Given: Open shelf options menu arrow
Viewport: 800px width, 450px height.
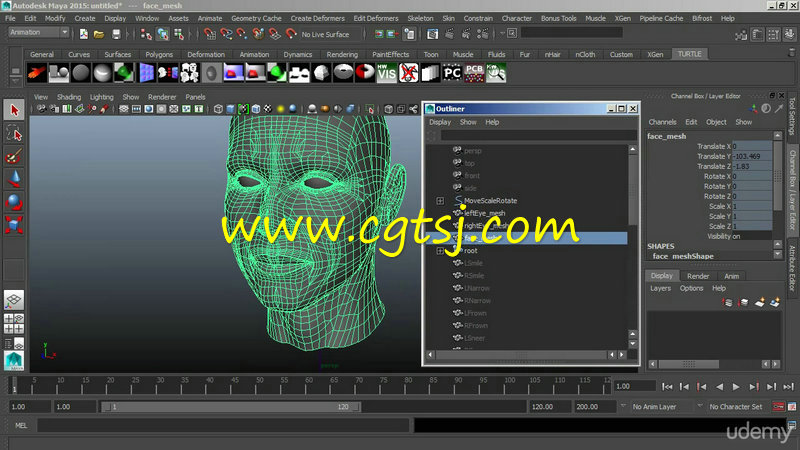Looking at the screenshot, I should tap(15, 79).
